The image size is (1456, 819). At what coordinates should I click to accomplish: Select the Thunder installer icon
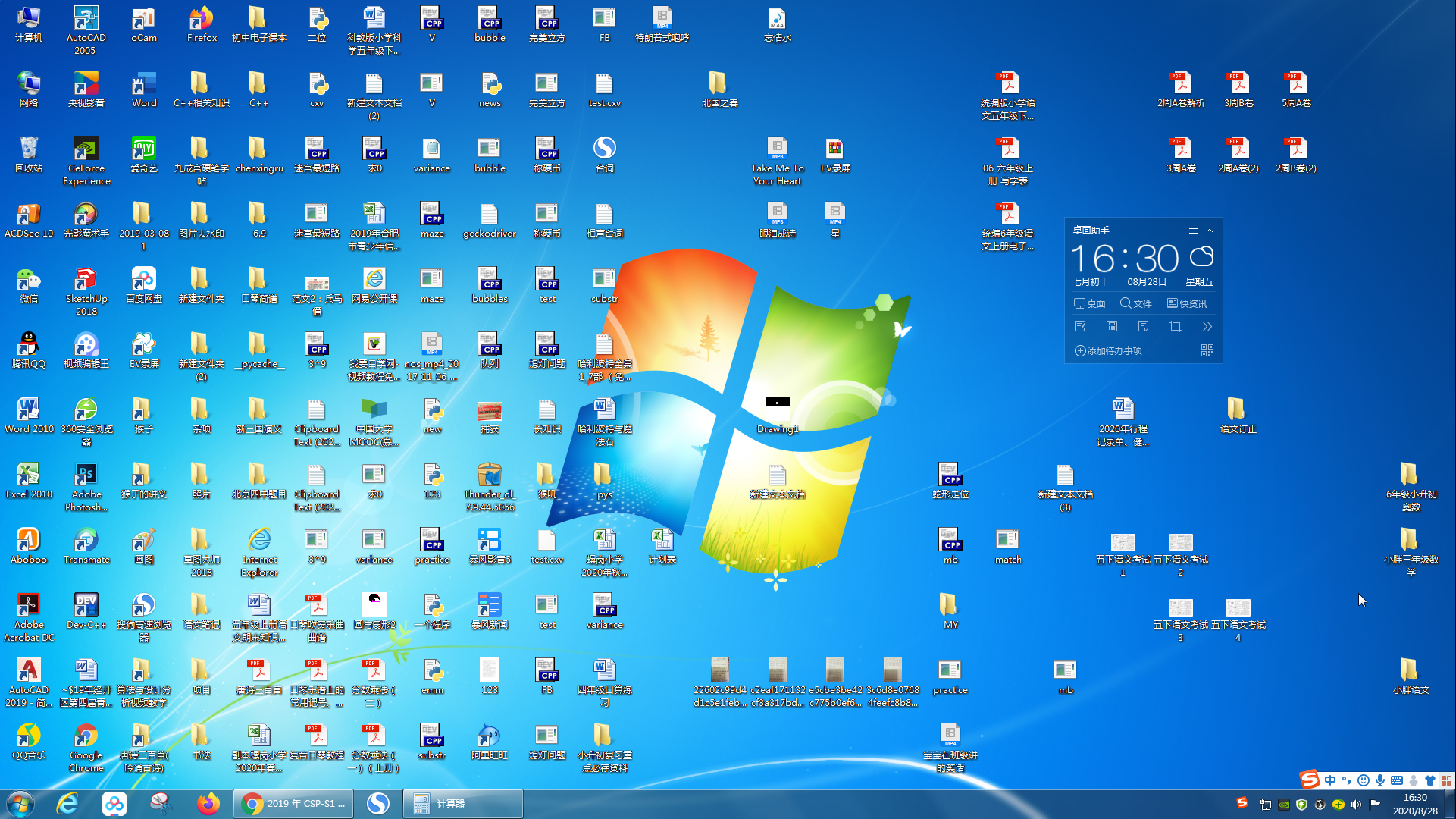click(x=490, y=487)
